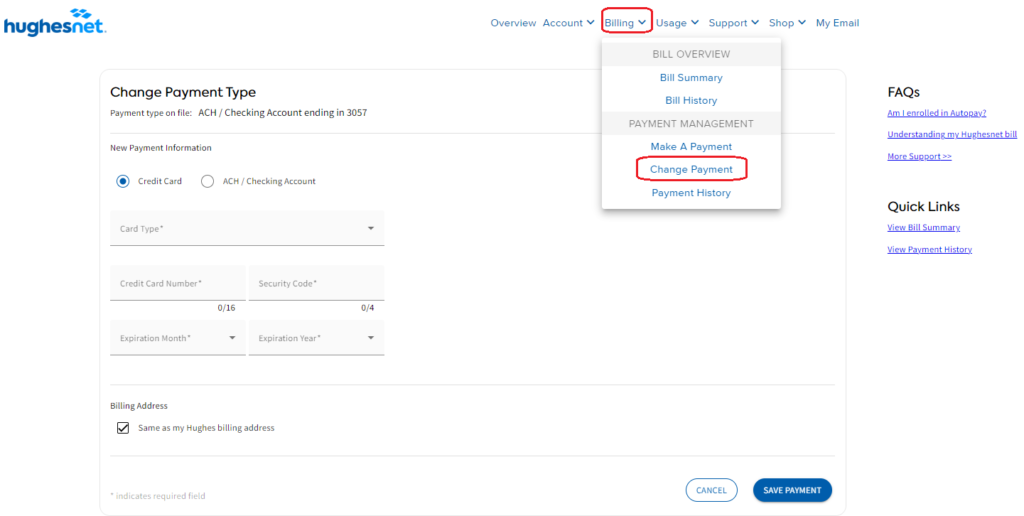Viewport: 1024px width, 516px height.
Task: Open the Account menu in navigation
Action: coord(568,23)
